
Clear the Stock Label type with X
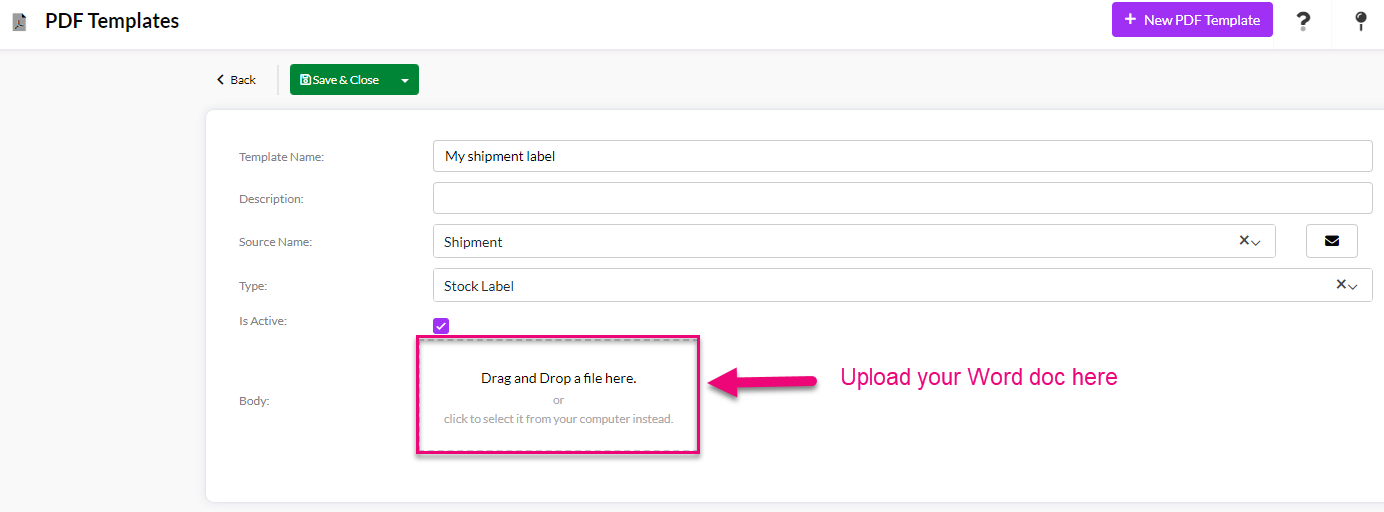pos(1341,284)
